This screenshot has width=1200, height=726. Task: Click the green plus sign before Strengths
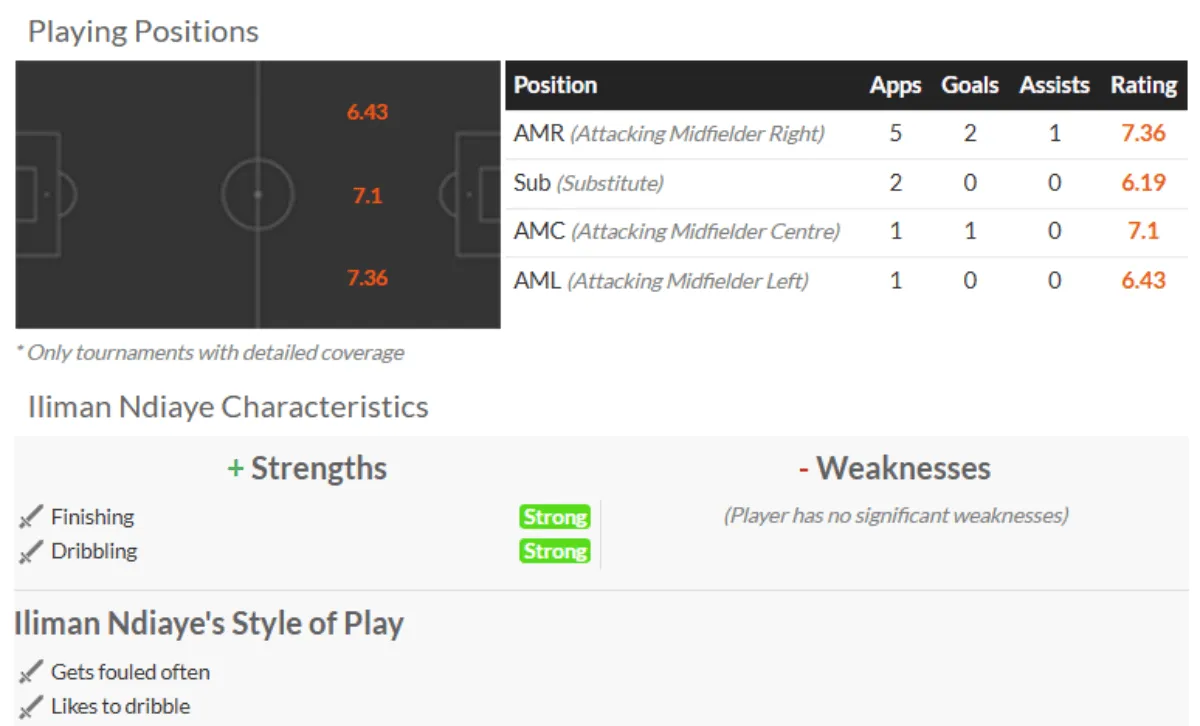coord(236,469)
